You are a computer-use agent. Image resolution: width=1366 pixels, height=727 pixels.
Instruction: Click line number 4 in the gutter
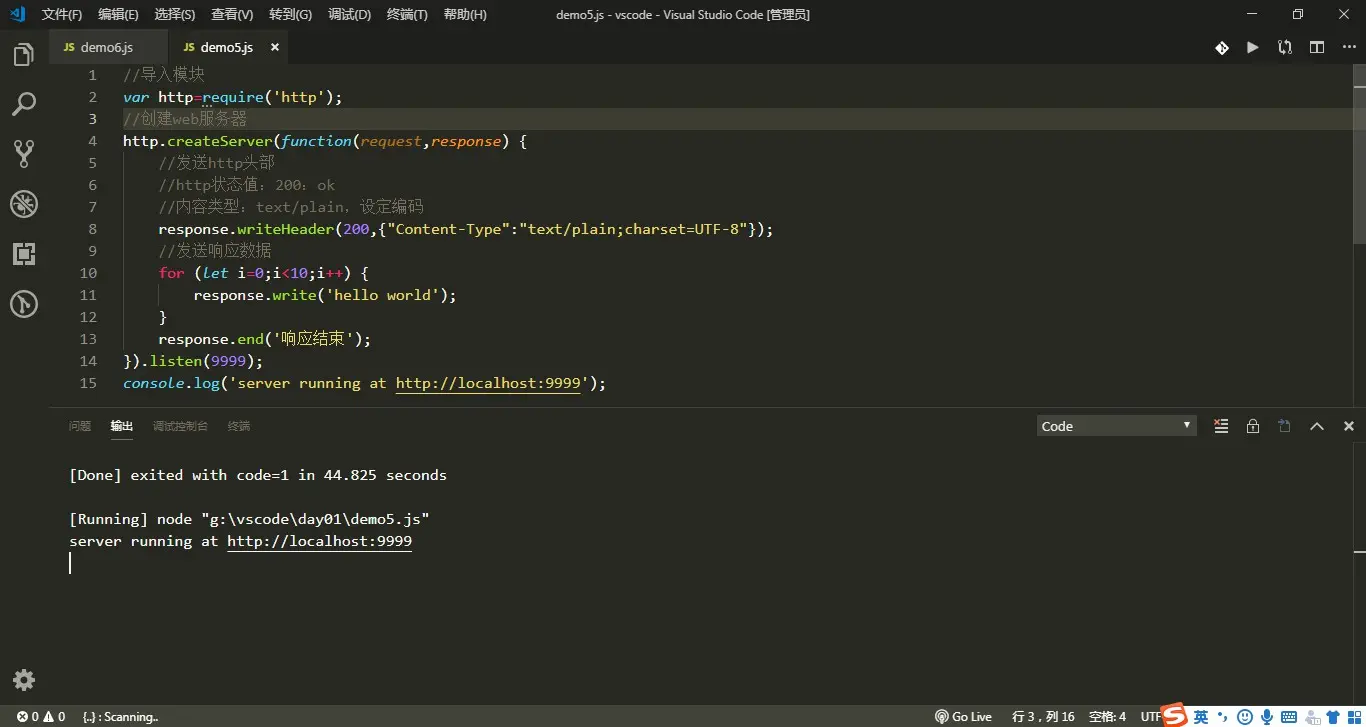pos(92,141)
